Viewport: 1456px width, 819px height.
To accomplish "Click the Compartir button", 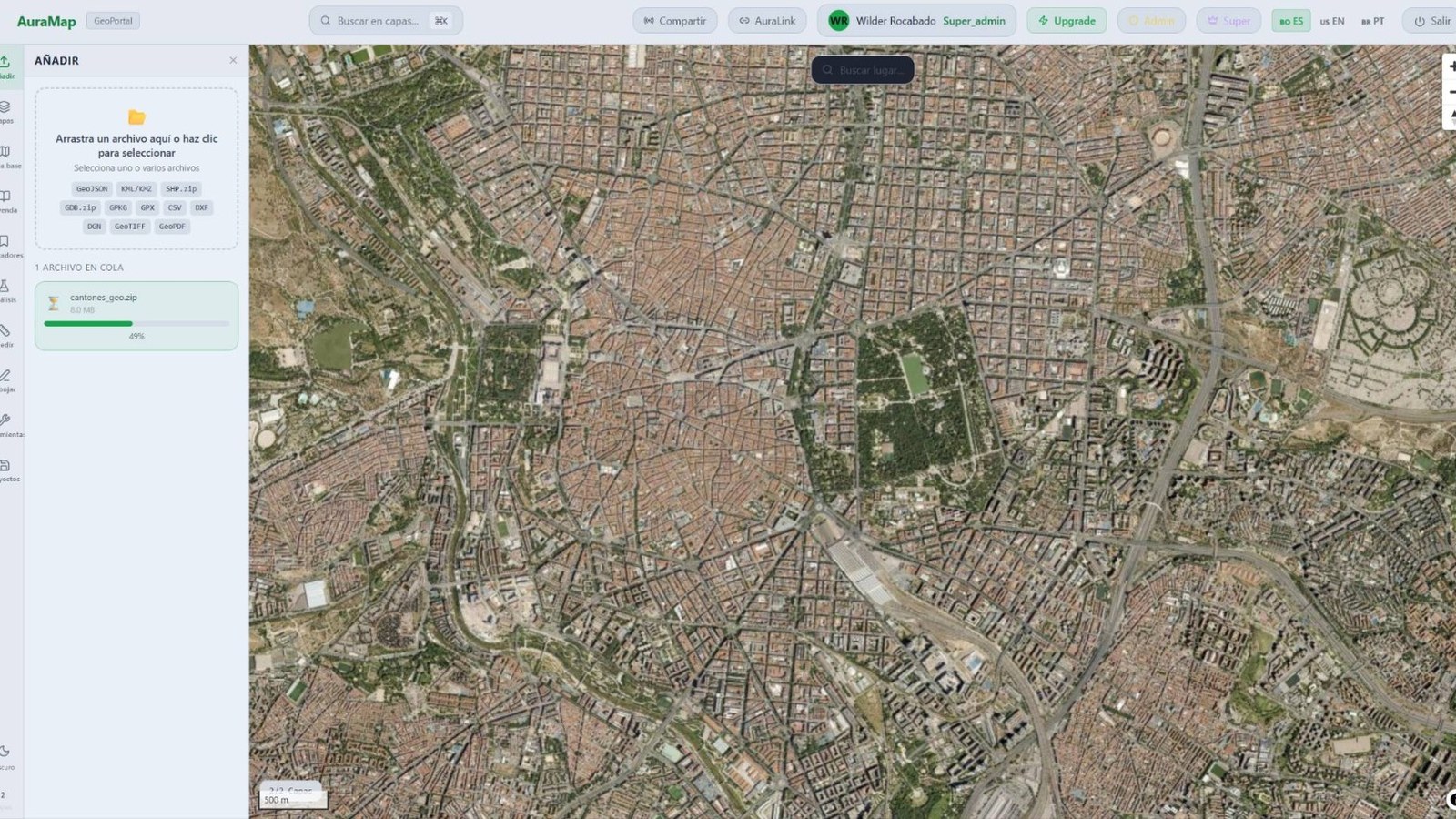I will (x=675, y=21).
